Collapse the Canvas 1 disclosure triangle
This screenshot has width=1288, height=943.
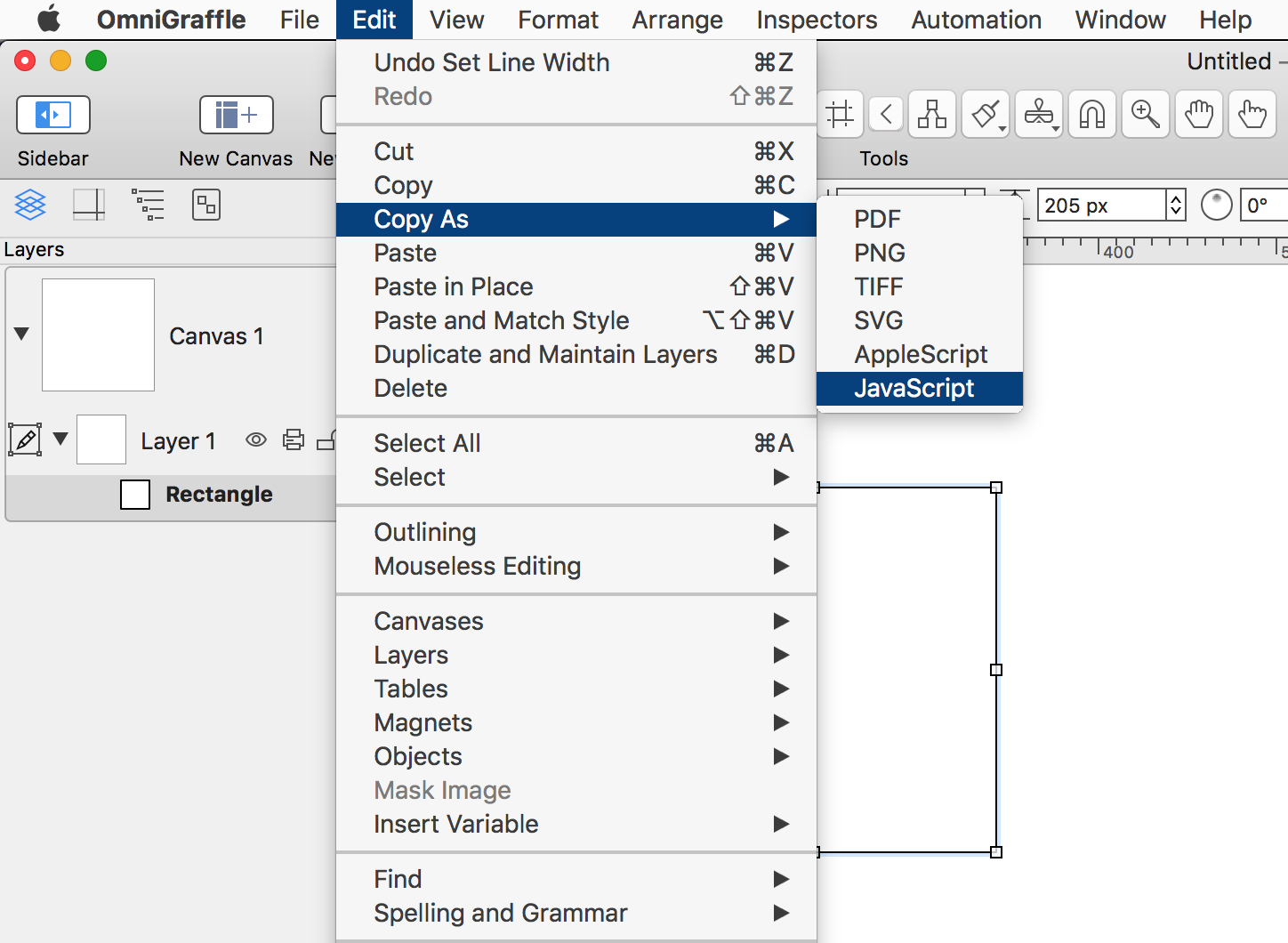coord(22,334)
